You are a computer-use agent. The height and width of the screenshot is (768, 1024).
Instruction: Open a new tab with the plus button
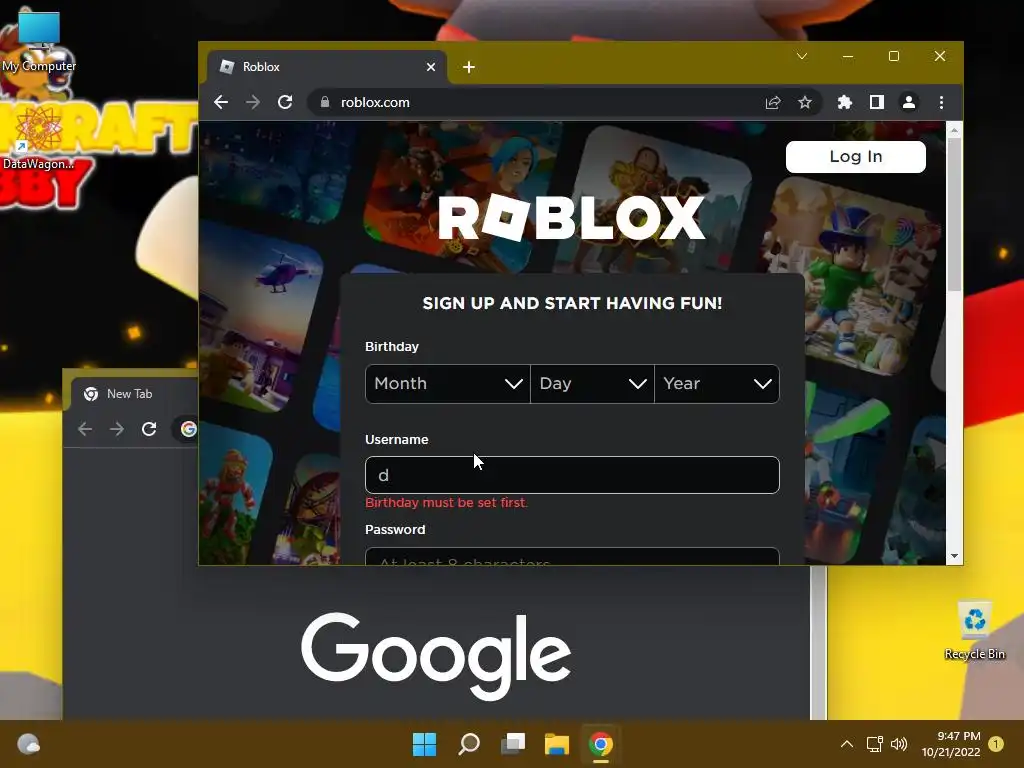click(x=469, y=67)
